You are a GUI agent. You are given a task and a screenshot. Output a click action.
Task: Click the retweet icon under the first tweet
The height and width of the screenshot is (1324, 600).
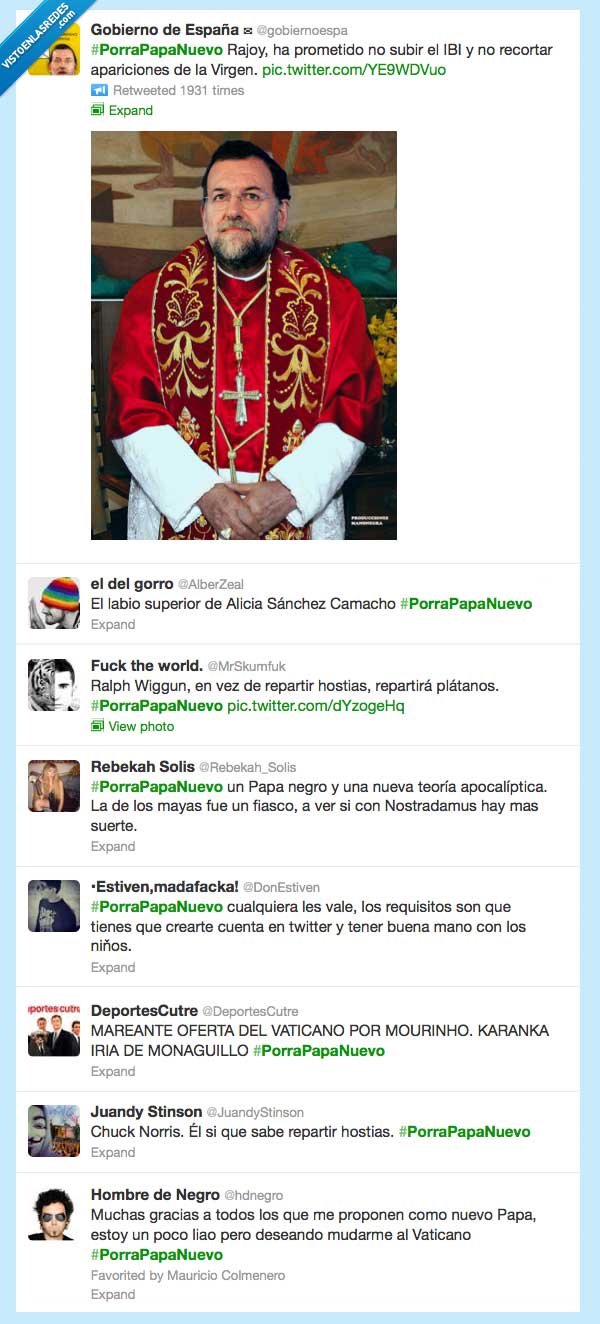coord(98,90)
